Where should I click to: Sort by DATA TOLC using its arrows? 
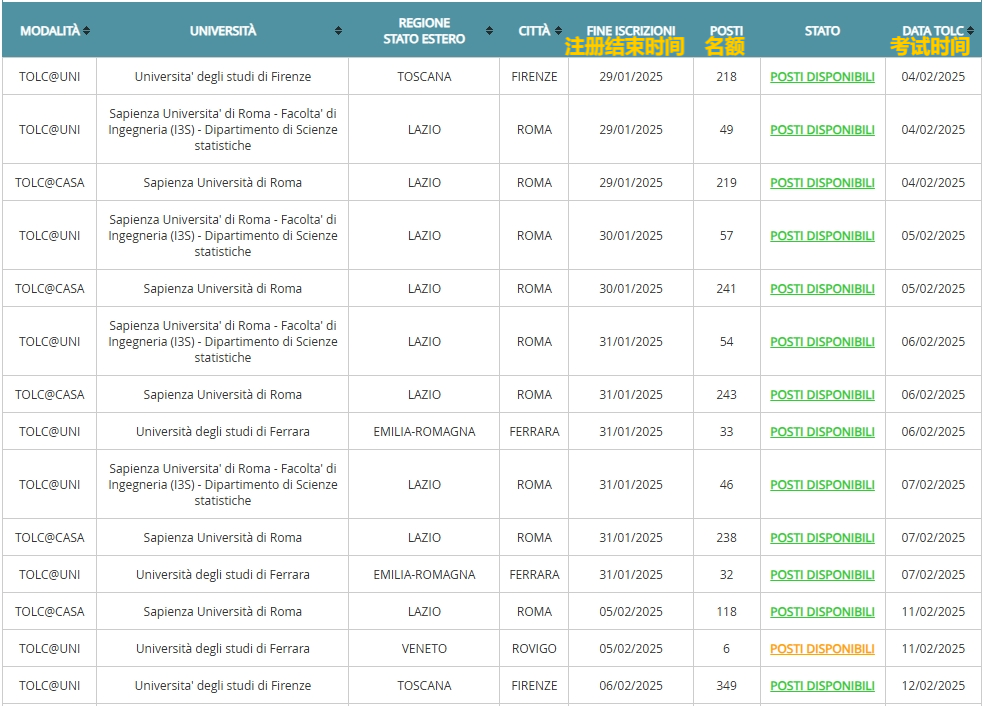(970, 31)
